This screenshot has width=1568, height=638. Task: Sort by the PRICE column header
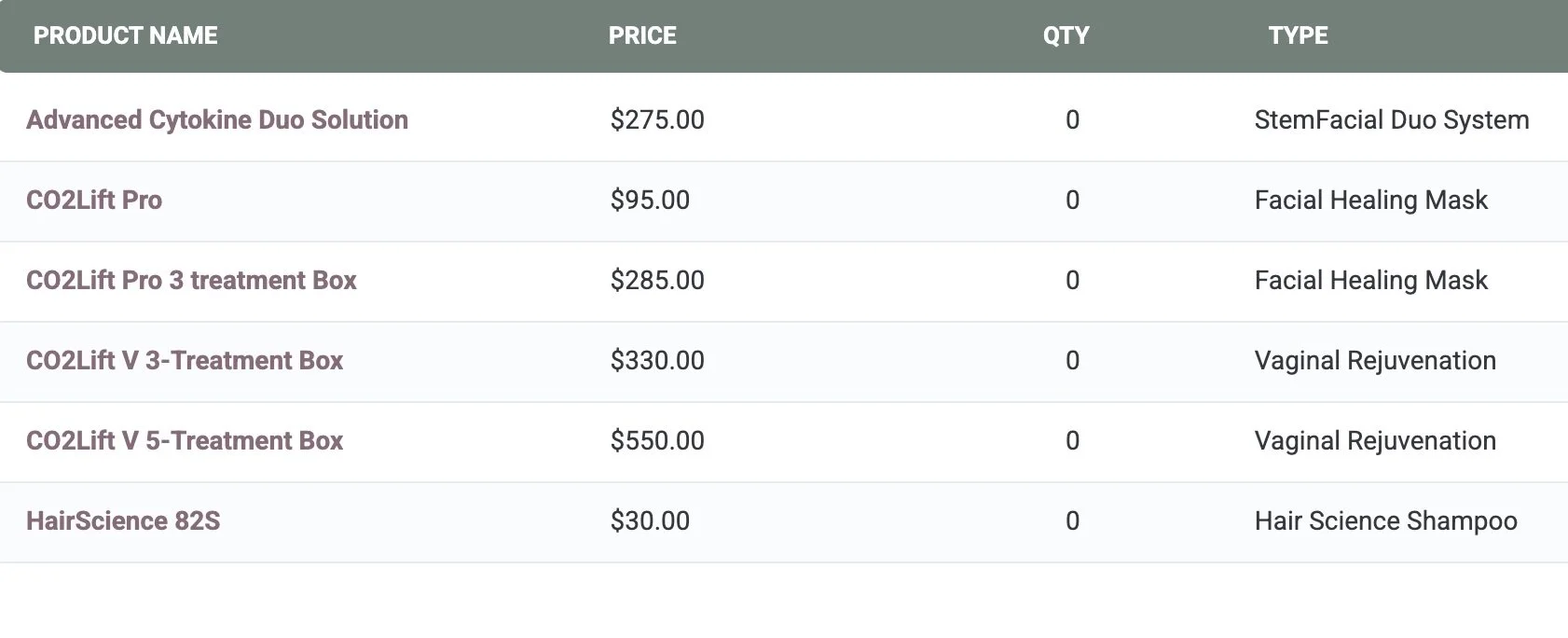click(x=642, y=35)
